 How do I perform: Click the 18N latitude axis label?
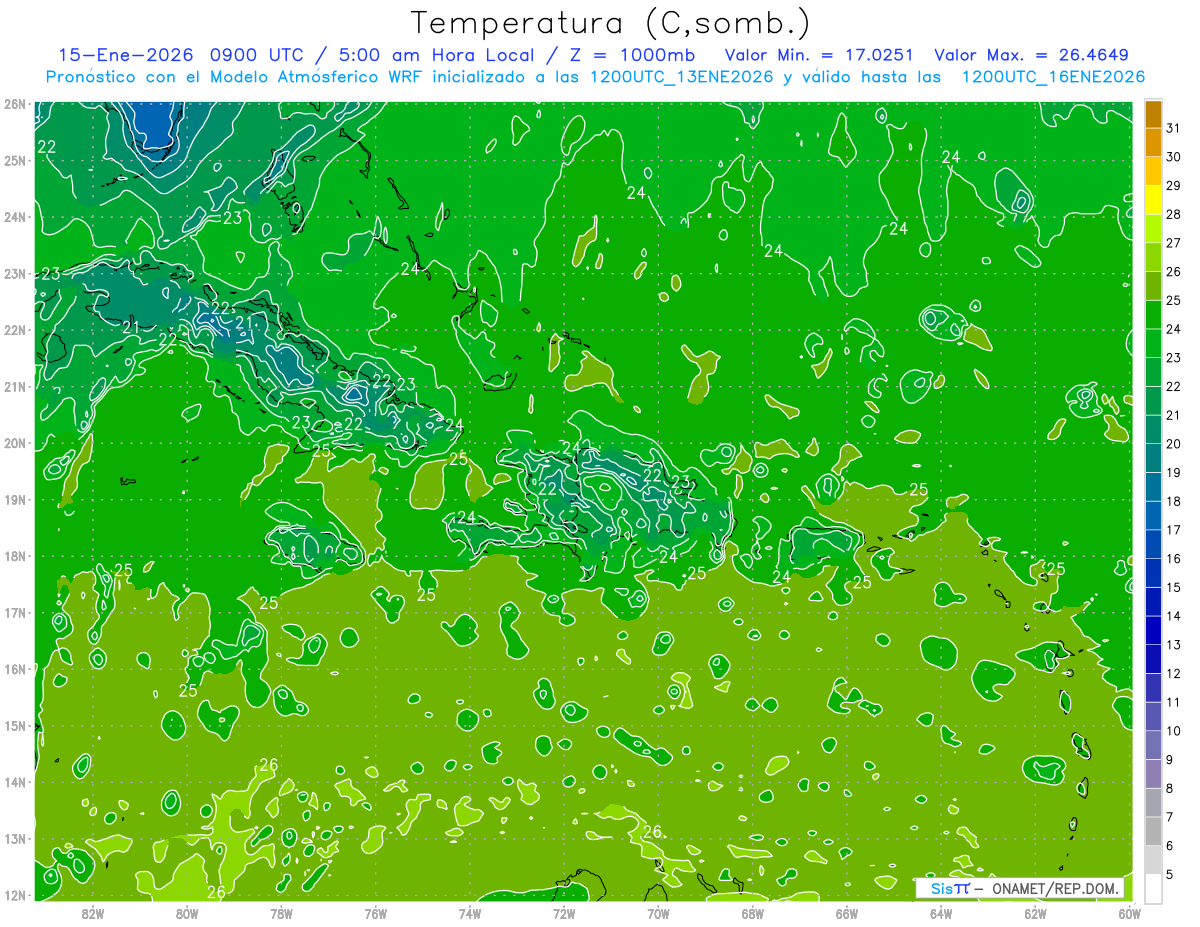coord(15,556)
